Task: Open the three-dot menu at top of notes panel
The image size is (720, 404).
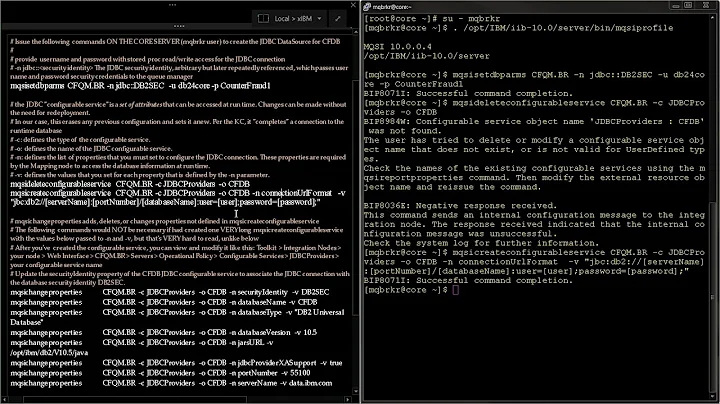Action: (172, 5)
